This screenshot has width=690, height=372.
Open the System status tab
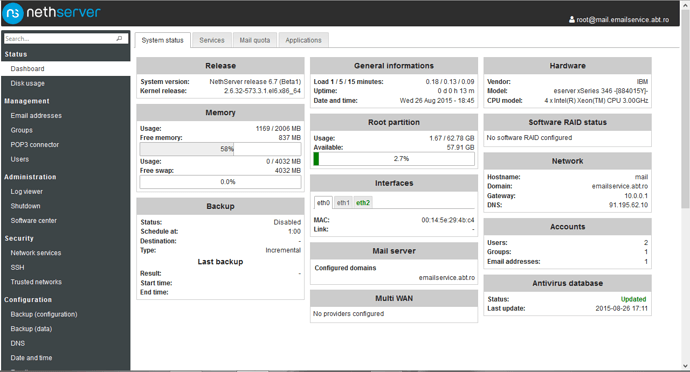(162, 40)
